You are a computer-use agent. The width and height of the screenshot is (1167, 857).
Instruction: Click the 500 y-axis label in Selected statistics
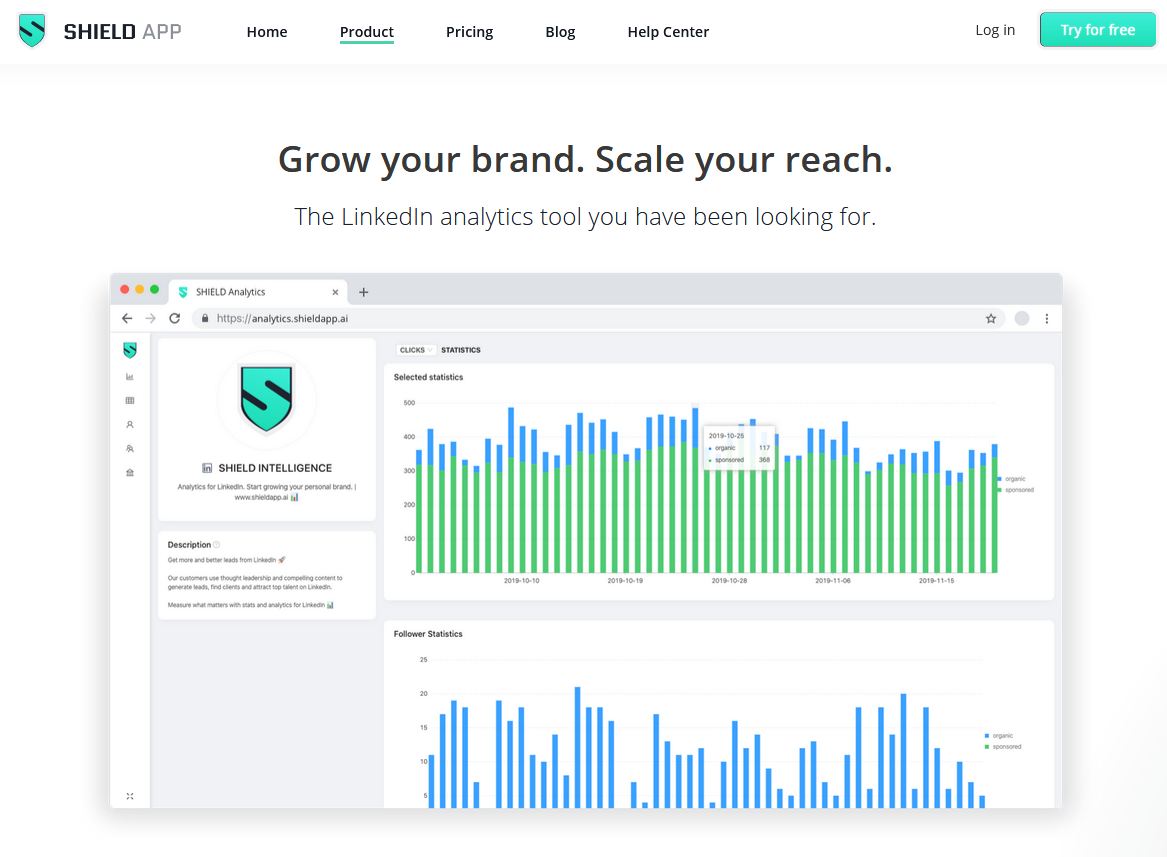pos(409,404)
